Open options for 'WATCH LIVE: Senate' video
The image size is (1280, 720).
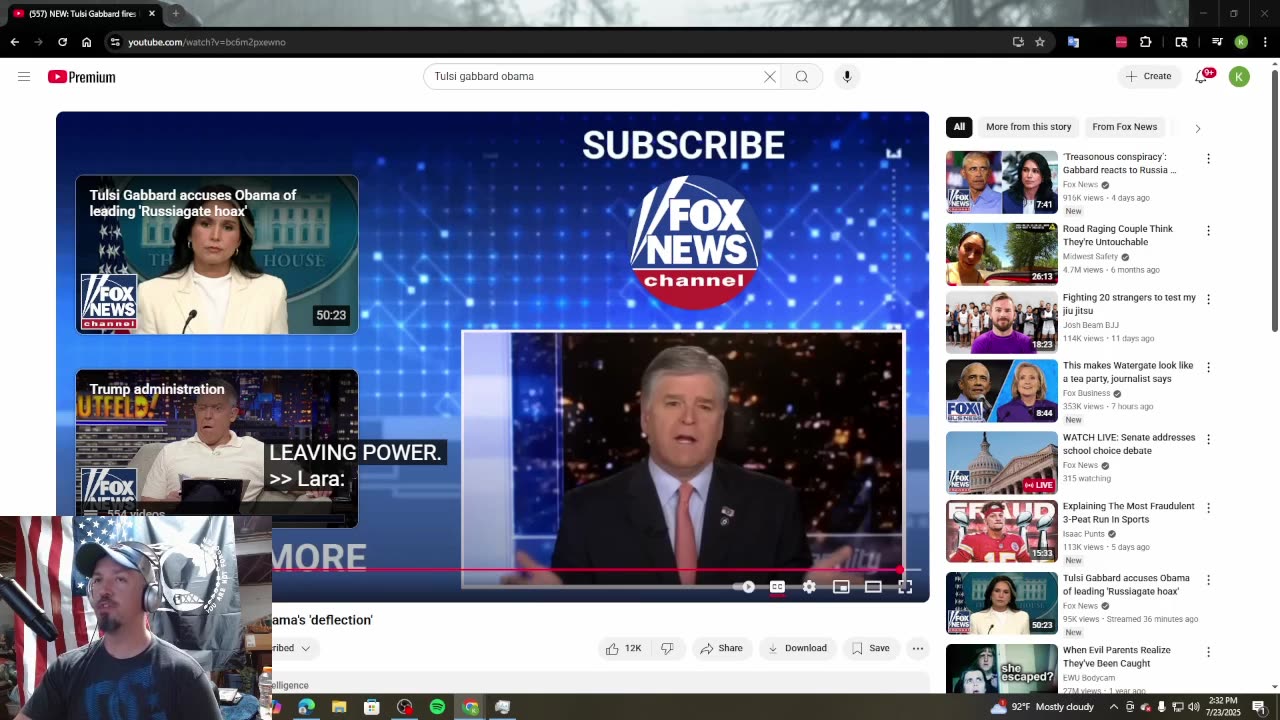point(1208,439)
